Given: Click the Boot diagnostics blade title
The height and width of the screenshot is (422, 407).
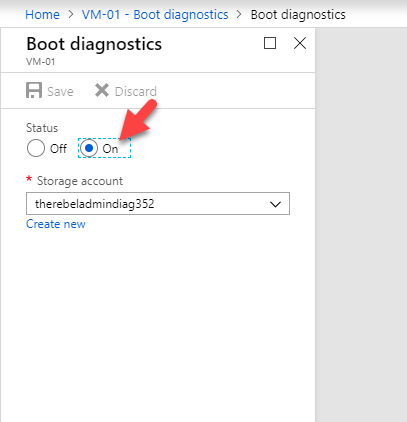Looking at the screenshot, I should (94, 44).
